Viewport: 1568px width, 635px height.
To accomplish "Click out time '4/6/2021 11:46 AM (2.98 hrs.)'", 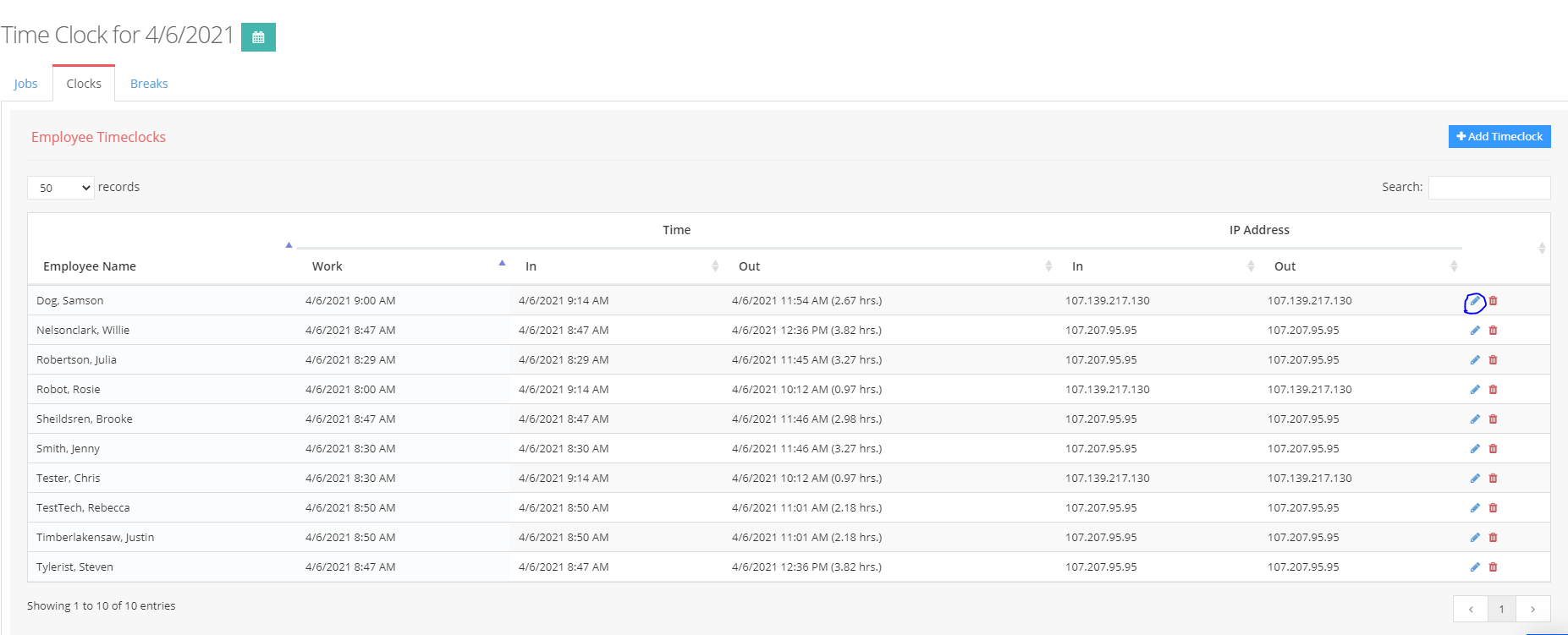I will point(807,419).
